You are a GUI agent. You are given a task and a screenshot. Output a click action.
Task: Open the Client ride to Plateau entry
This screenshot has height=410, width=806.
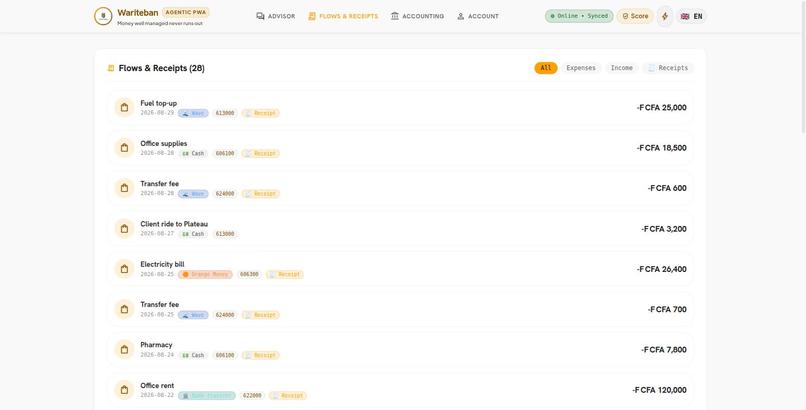174,224
